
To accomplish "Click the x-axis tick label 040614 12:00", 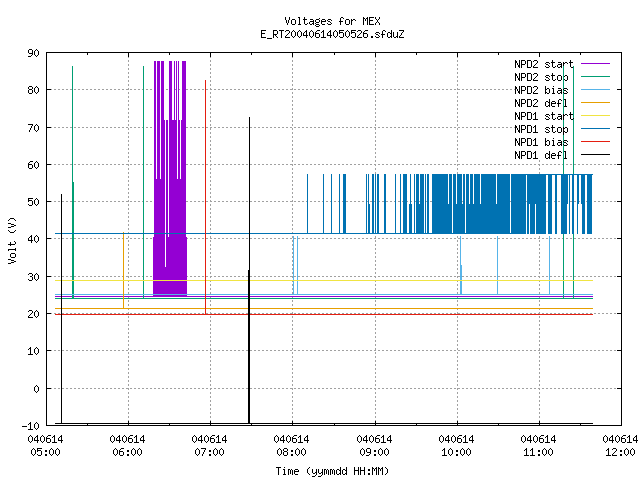I will pyautogui.click(x=620, y=446).
